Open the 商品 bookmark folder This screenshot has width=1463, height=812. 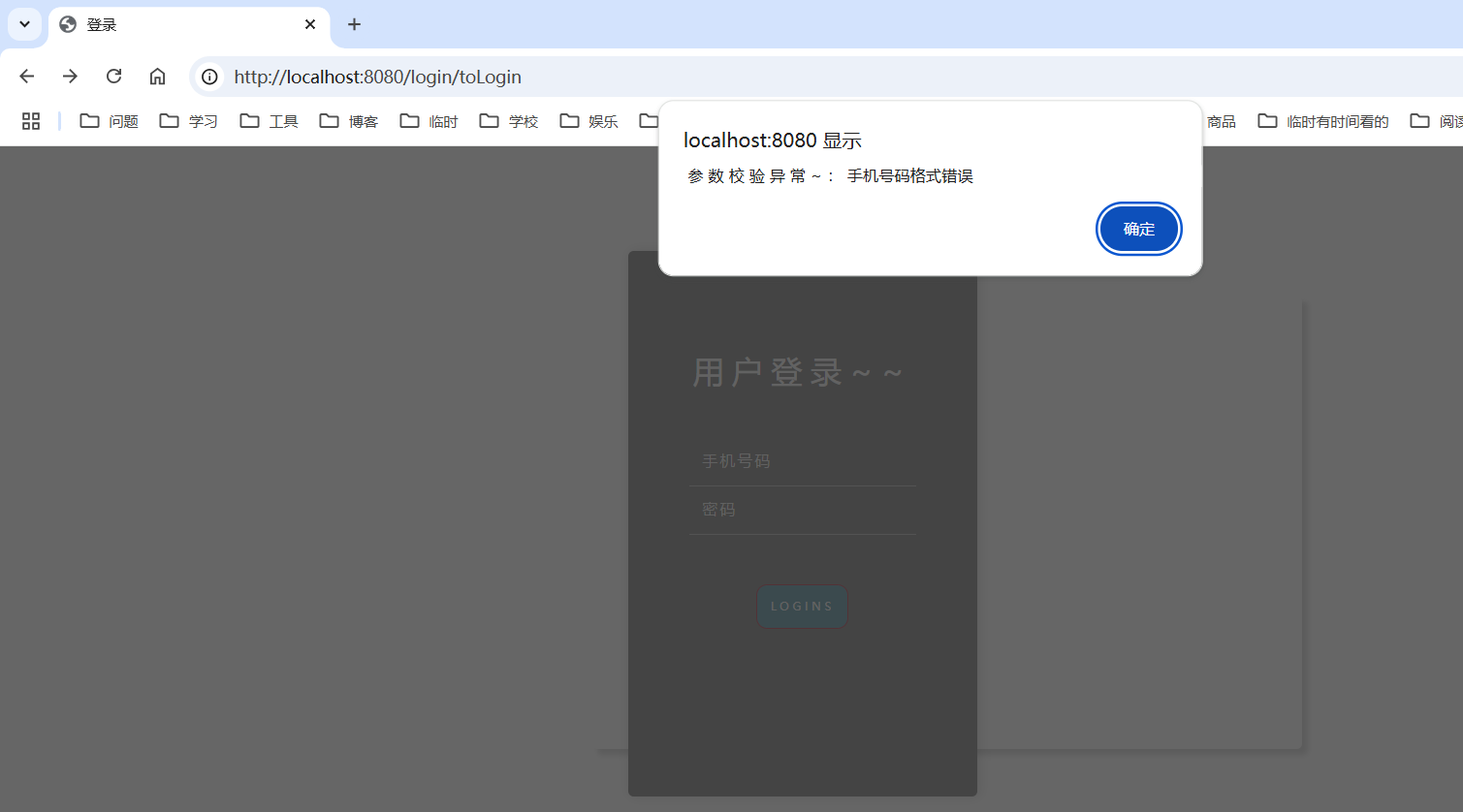click(x=1222, y=121)
